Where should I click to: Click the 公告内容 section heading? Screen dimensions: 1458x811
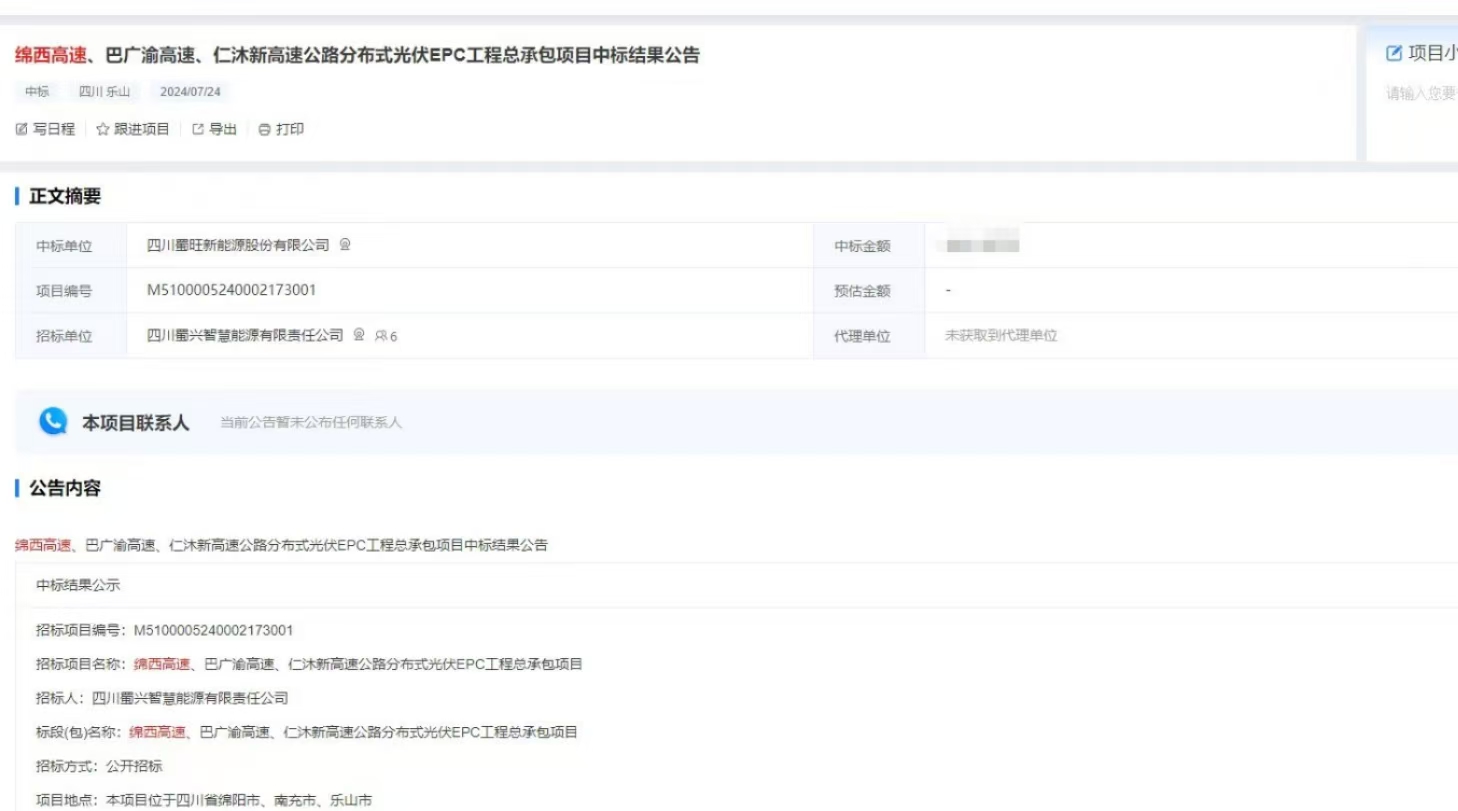[x=65, y=488]
